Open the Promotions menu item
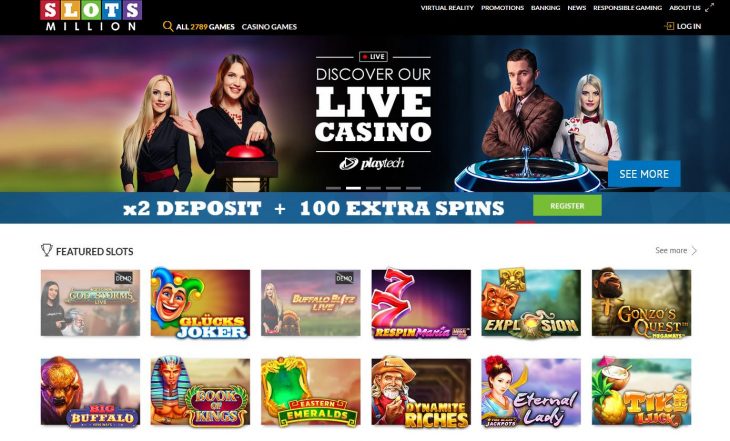This screenshot has width=730, height=441. coord(502,8)
